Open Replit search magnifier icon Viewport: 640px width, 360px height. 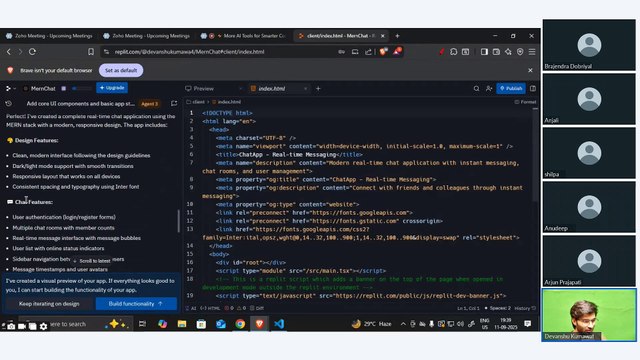coord(476,89)
